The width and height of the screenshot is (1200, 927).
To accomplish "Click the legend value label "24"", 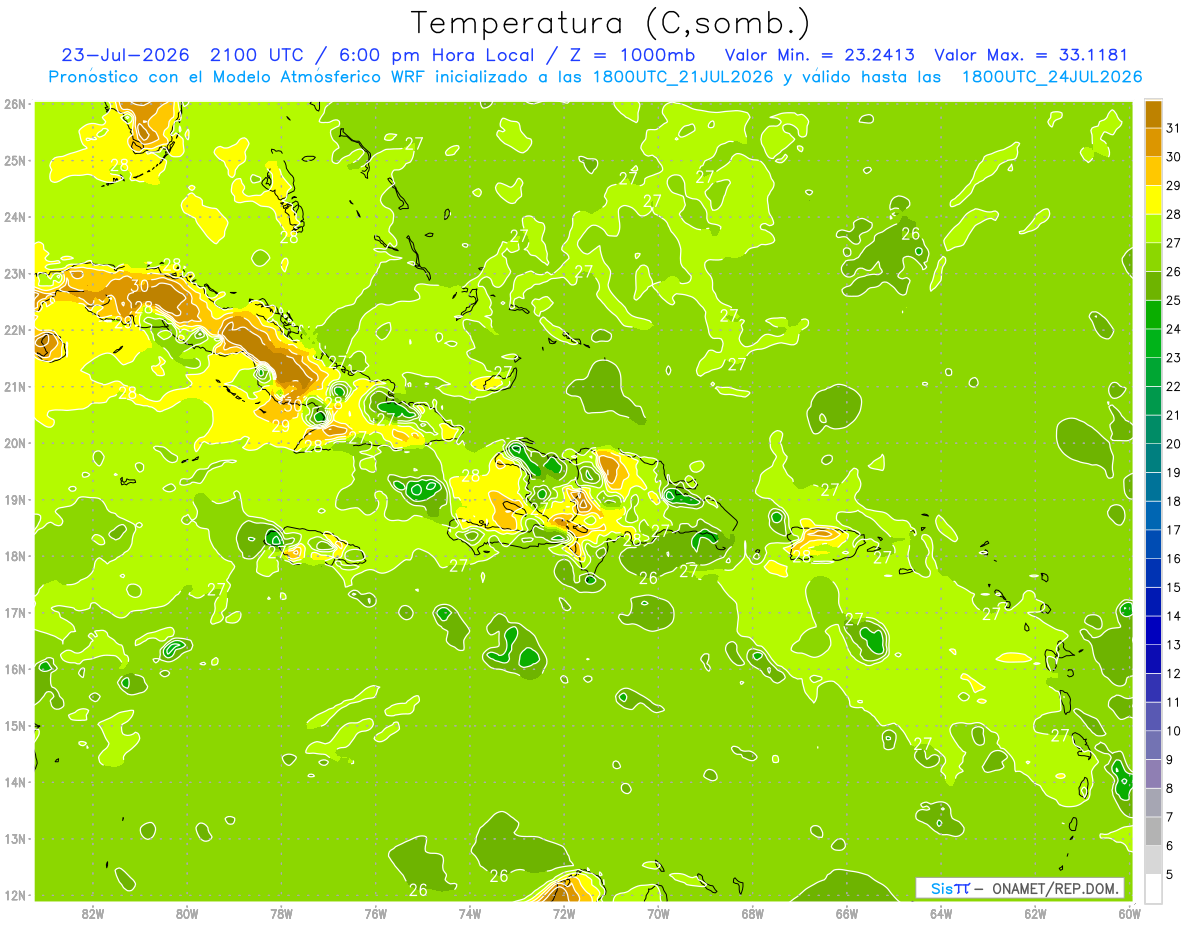I will pyautogui.click(x=1174, y=329).
